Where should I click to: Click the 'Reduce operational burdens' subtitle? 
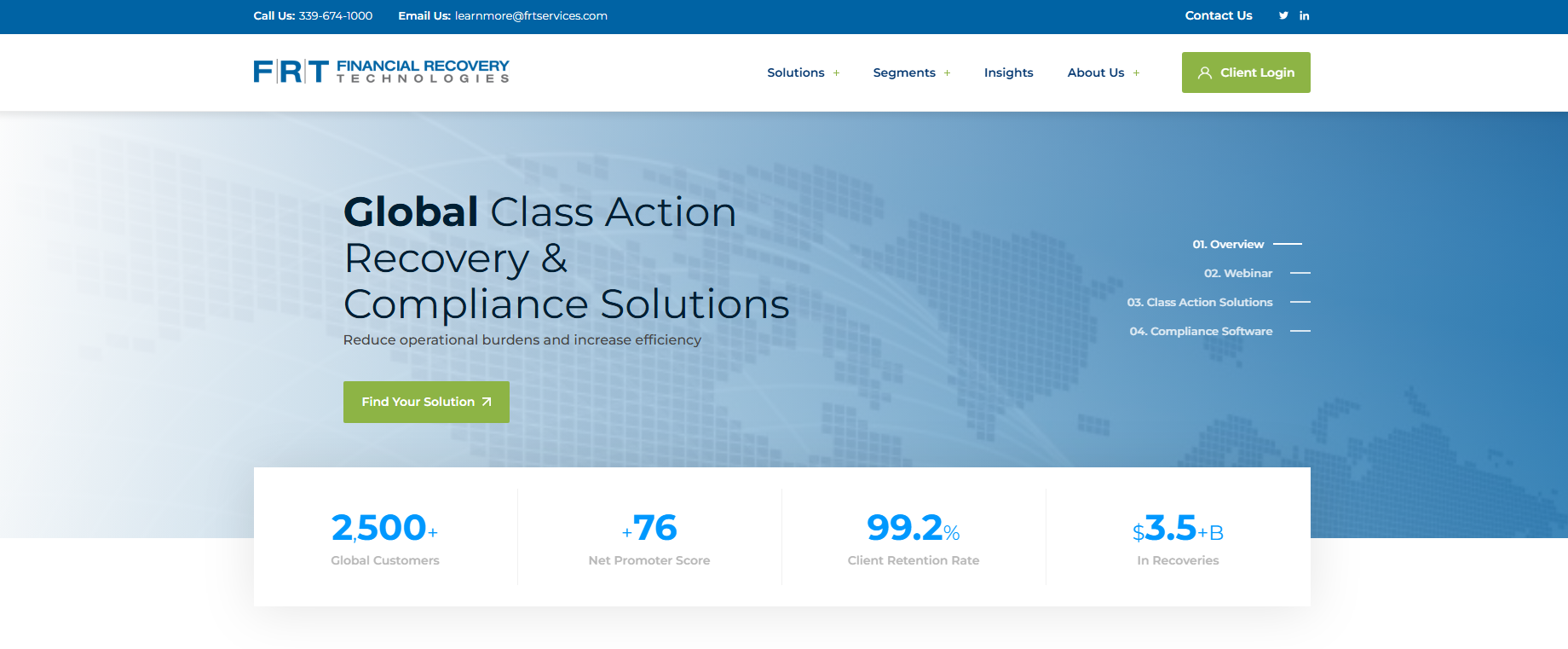click(522, 339)
